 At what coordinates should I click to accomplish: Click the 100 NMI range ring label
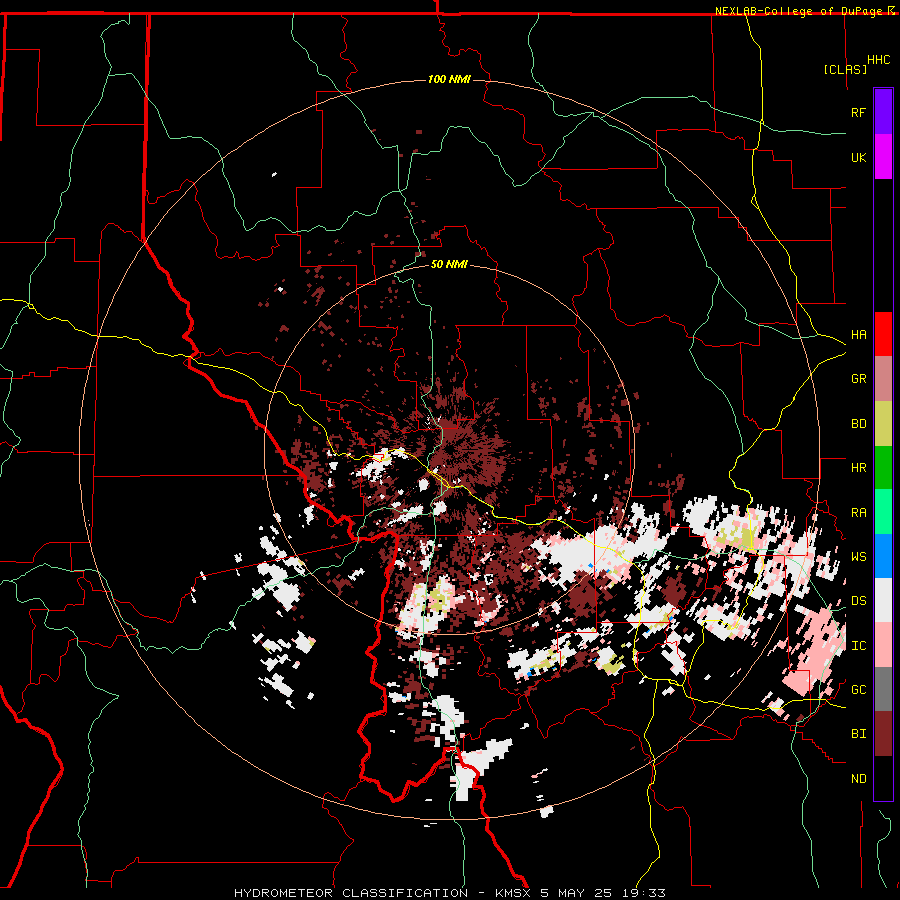click(449, 79)
